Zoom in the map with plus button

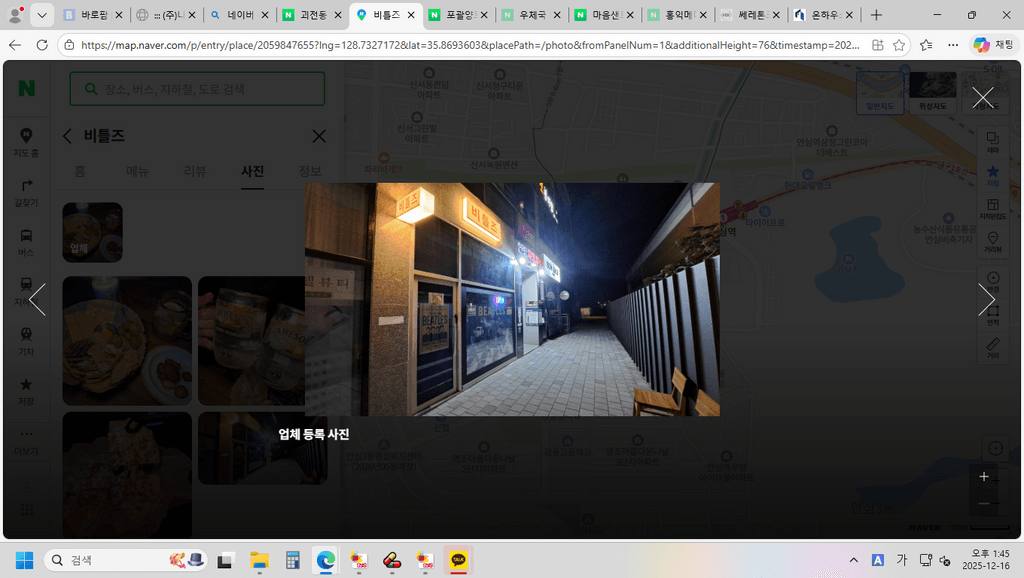point(984,477)
